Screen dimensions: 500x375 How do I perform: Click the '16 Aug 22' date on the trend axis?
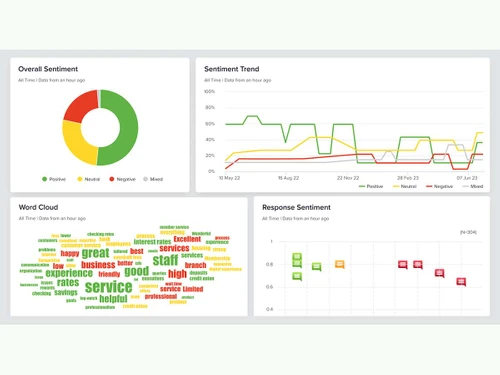[x=289, y=178]
